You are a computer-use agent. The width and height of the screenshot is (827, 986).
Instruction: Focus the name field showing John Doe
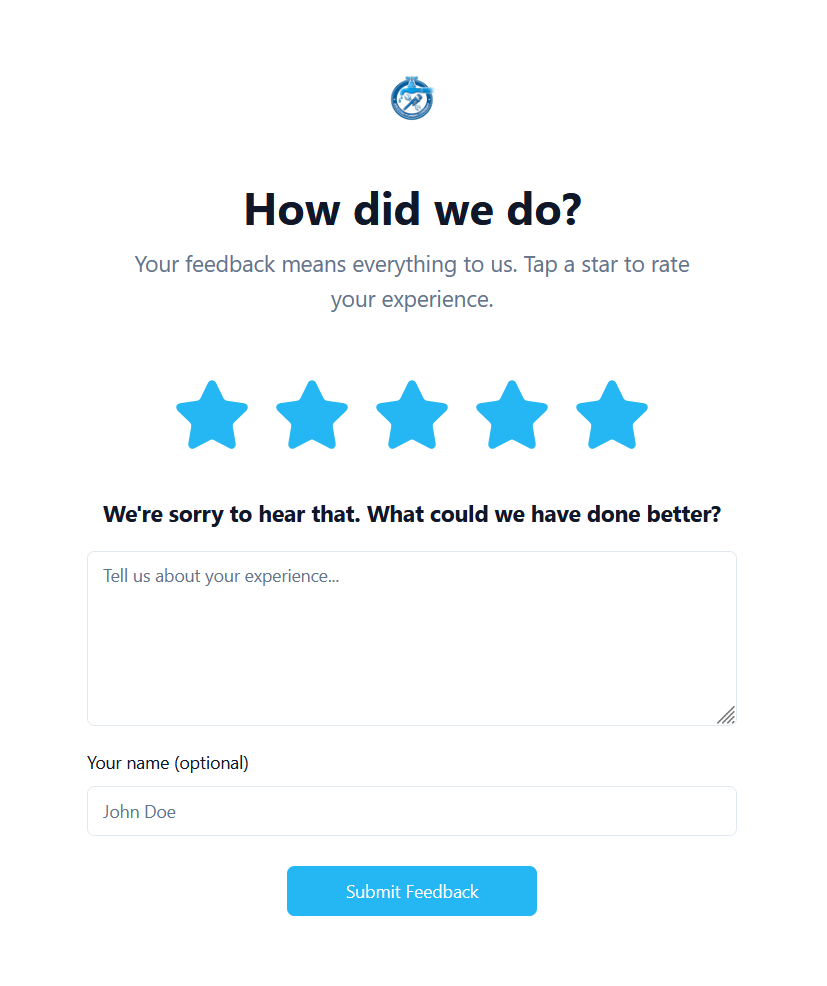412,811
